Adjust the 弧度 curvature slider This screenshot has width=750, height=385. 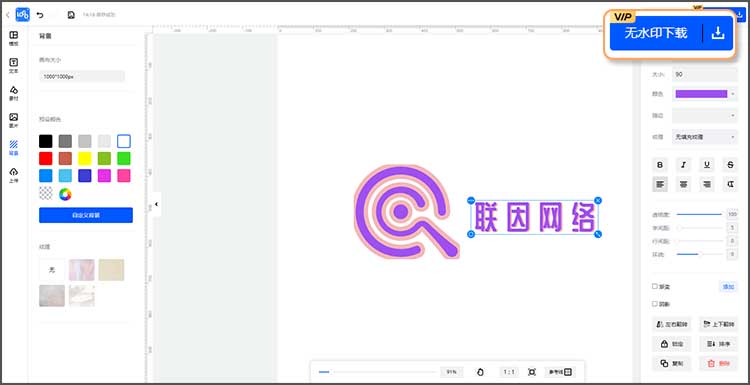click(699, 254)
